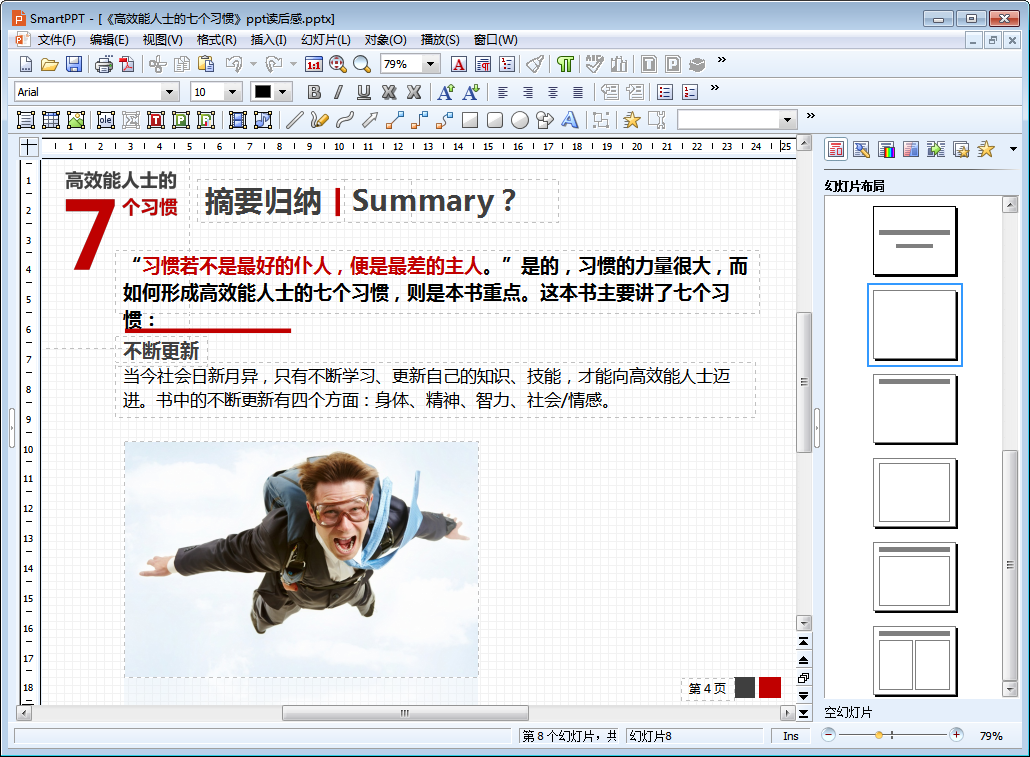
Task: Click the zoom slider handle in status bar
Action: [x=879, y=735]
